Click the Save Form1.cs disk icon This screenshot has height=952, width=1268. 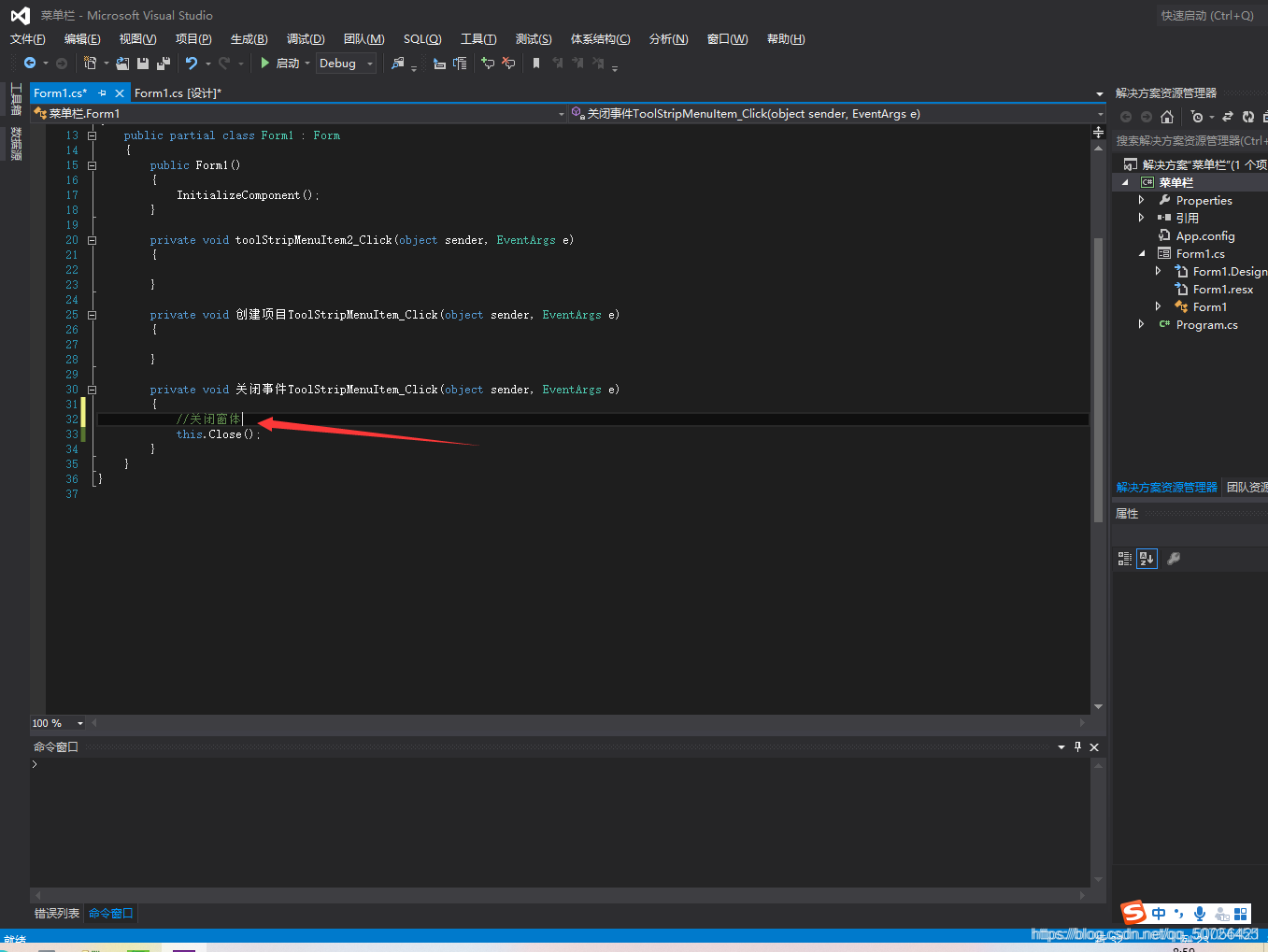point(143,63)
